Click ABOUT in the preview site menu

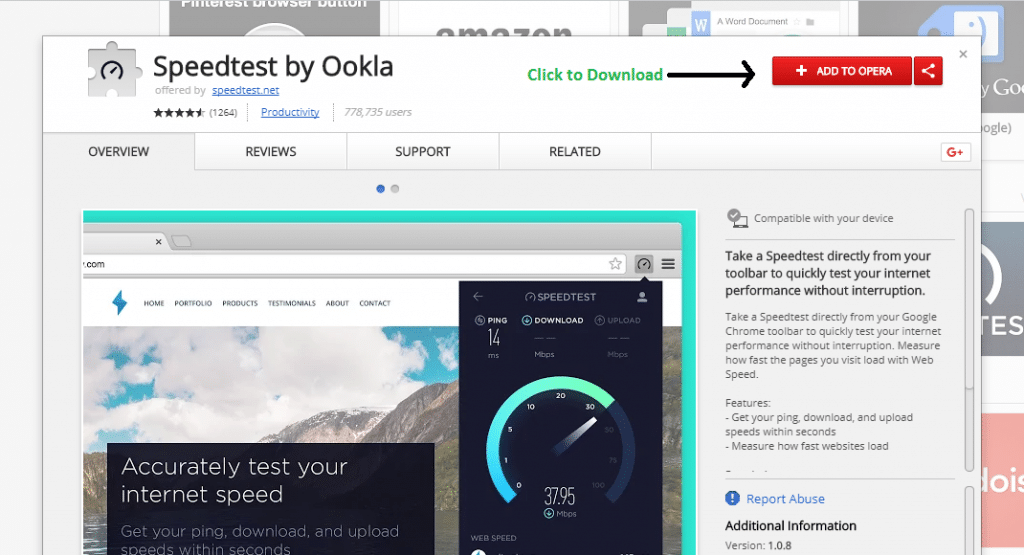coord(338,303)
